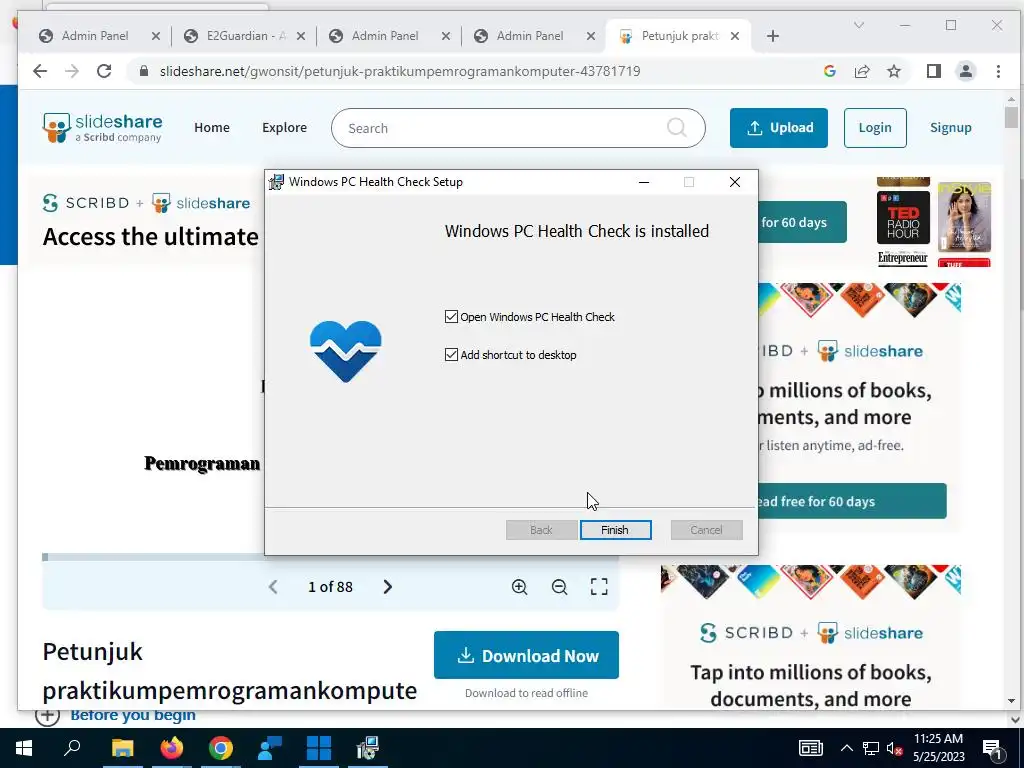Click the InStyle magazine cover

click(965, 217)
